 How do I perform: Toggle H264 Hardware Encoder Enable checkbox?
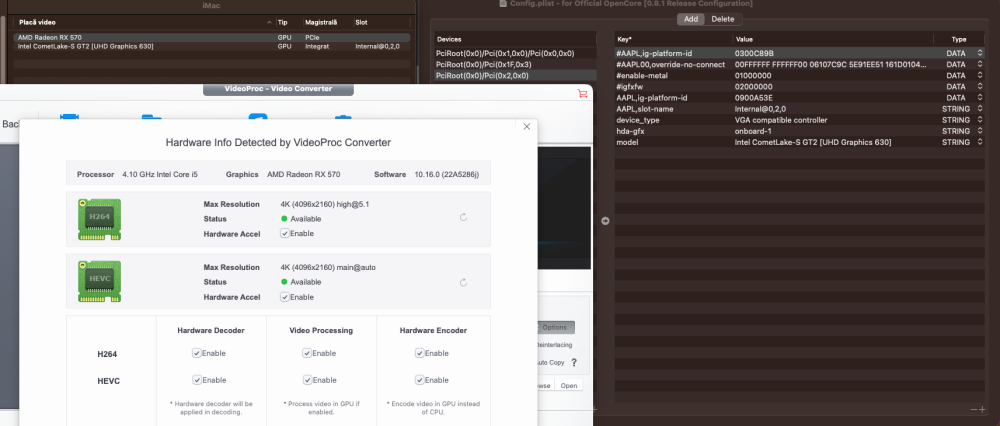[x=420, y=353]
